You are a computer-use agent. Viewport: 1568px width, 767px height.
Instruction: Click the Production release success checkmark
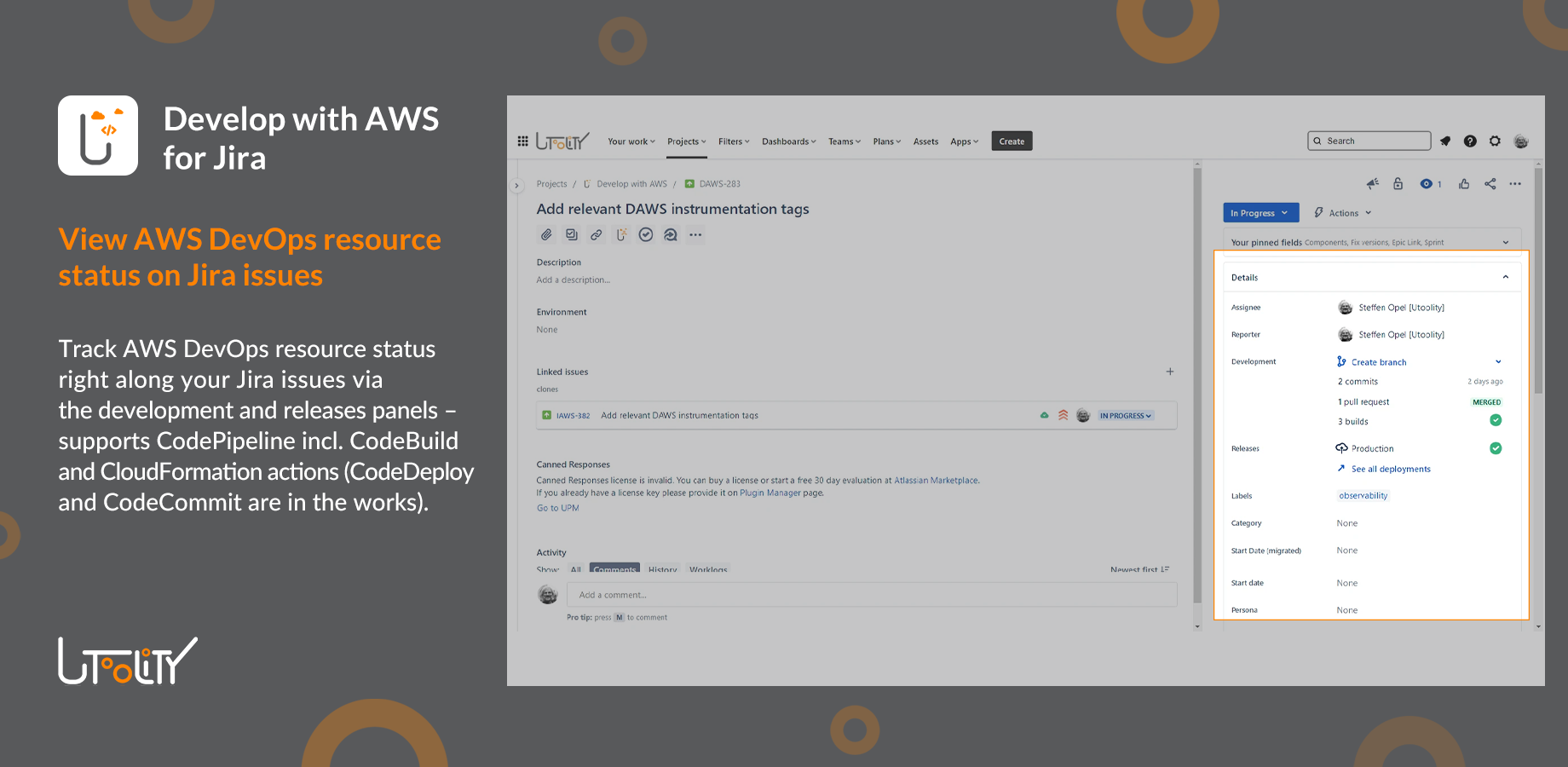pyautogui.click(x=1496, y=448)
